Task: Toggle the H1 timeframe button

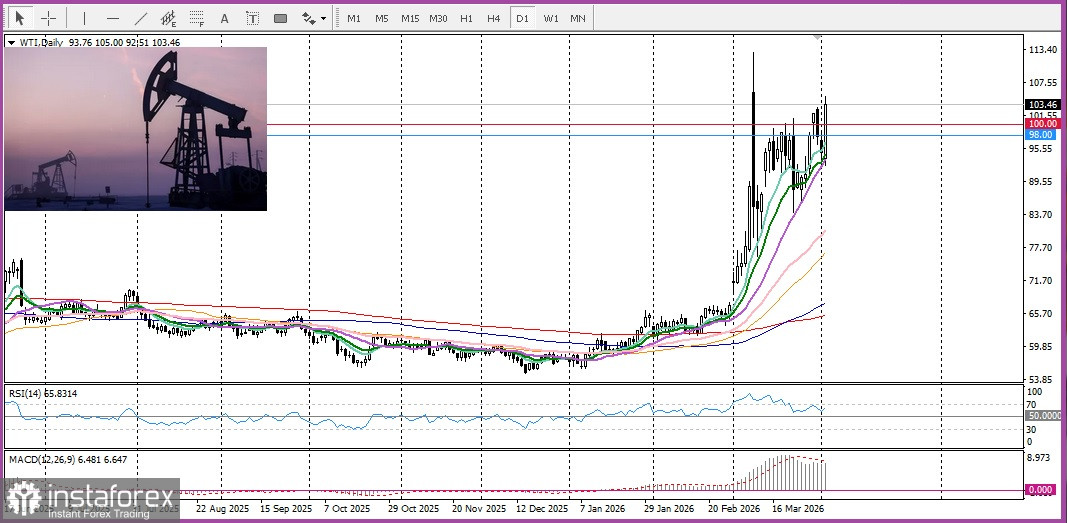Action: tap(466, 18)
